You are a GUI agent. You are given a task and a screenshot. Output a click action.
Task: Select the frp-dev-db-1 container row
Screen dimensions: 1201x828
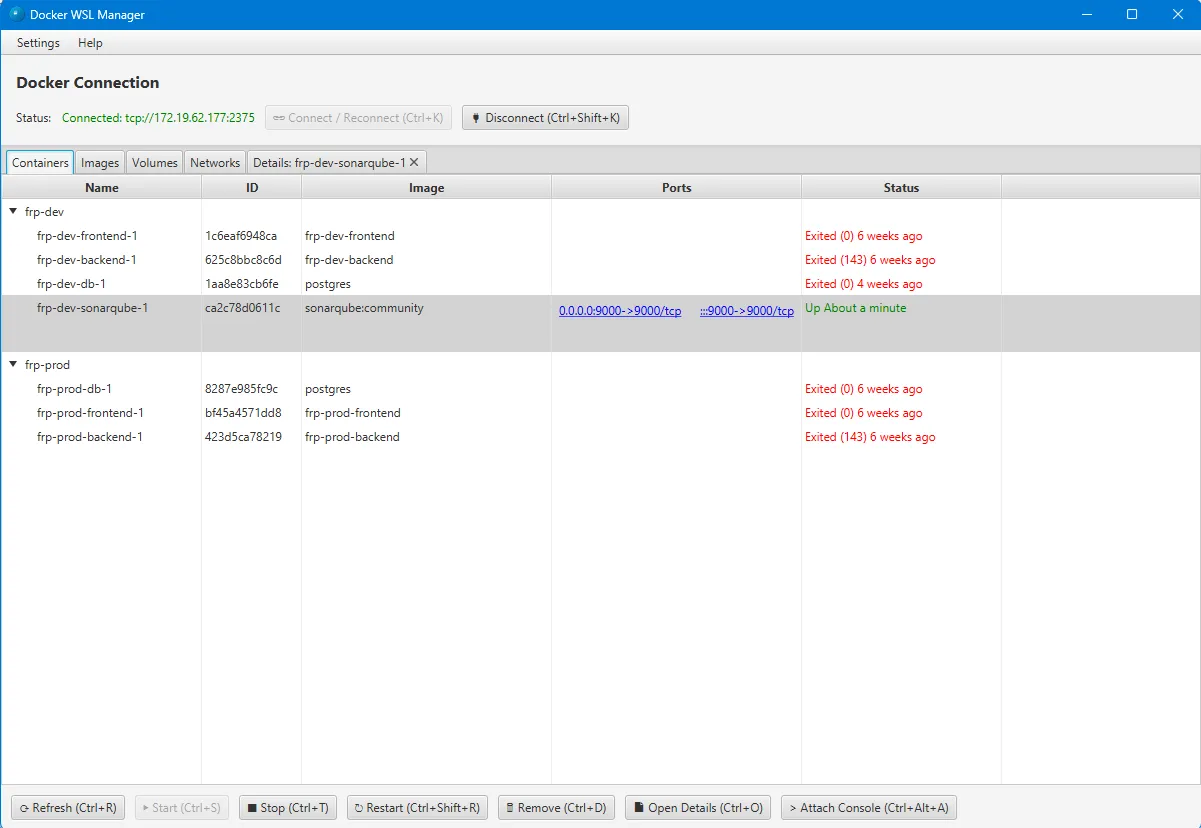point(600,284)
